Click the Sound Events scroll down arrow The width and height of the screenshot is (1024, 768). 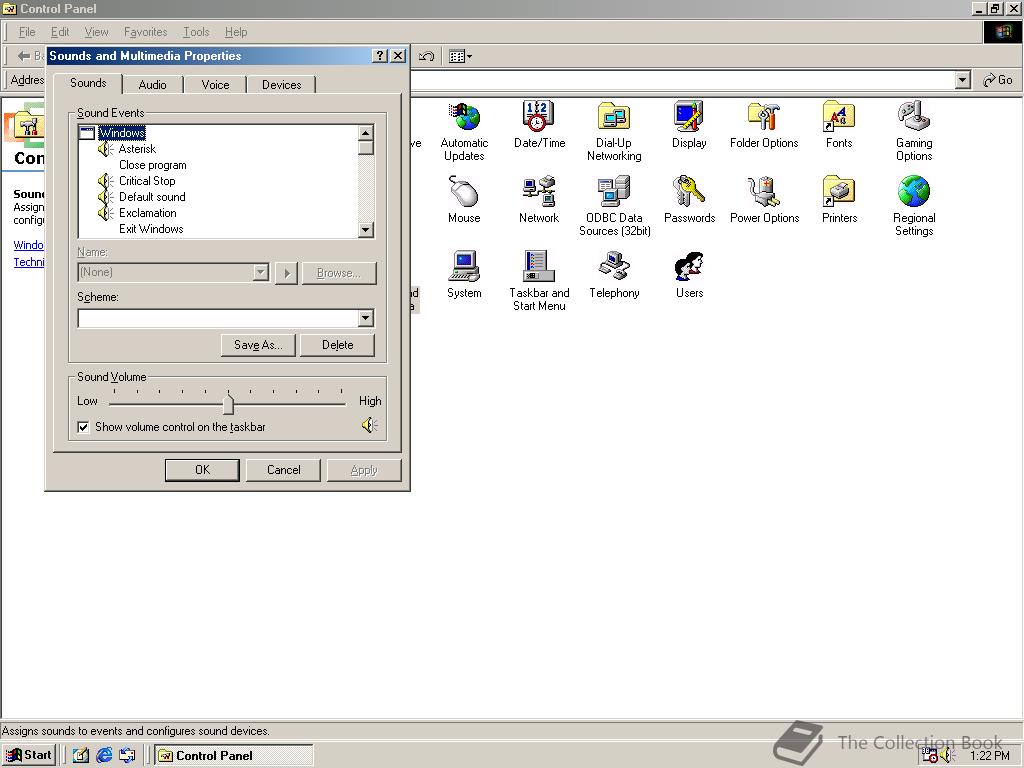[x=366, y=230]
